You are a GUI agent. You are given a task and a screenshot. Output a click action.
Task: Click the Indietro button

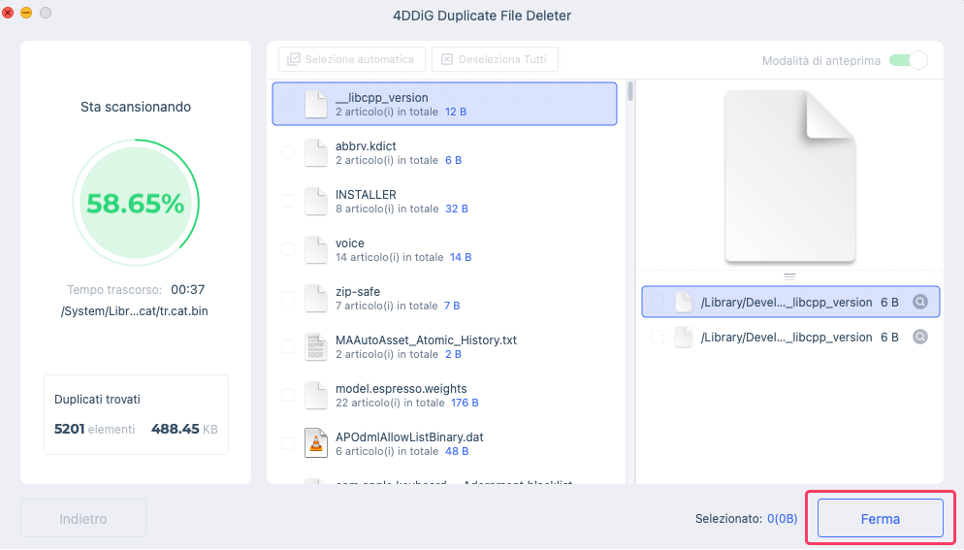(x=83, y=519)
